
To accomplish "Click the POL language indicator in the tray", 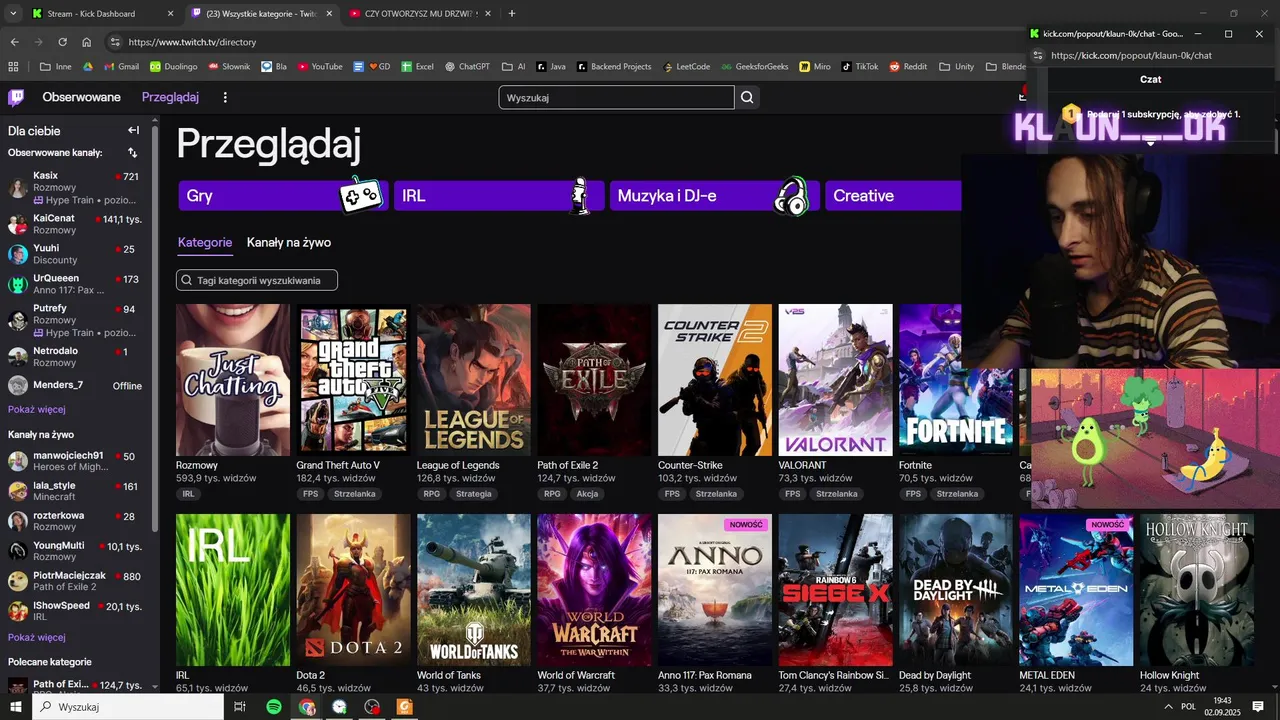I will [1189, 707].
